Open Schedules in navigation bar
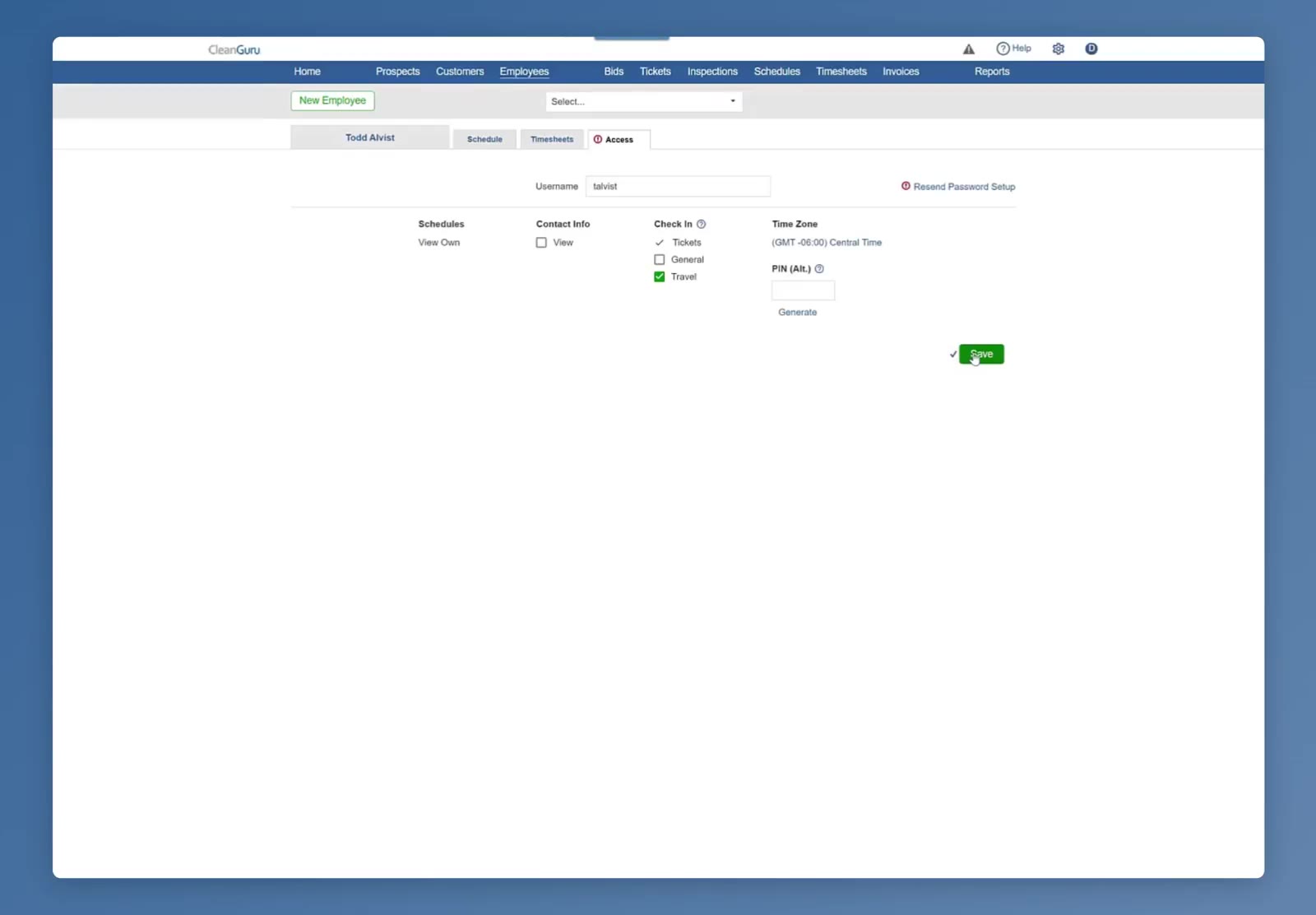1316x915 pixels. [x=777, y=72]
